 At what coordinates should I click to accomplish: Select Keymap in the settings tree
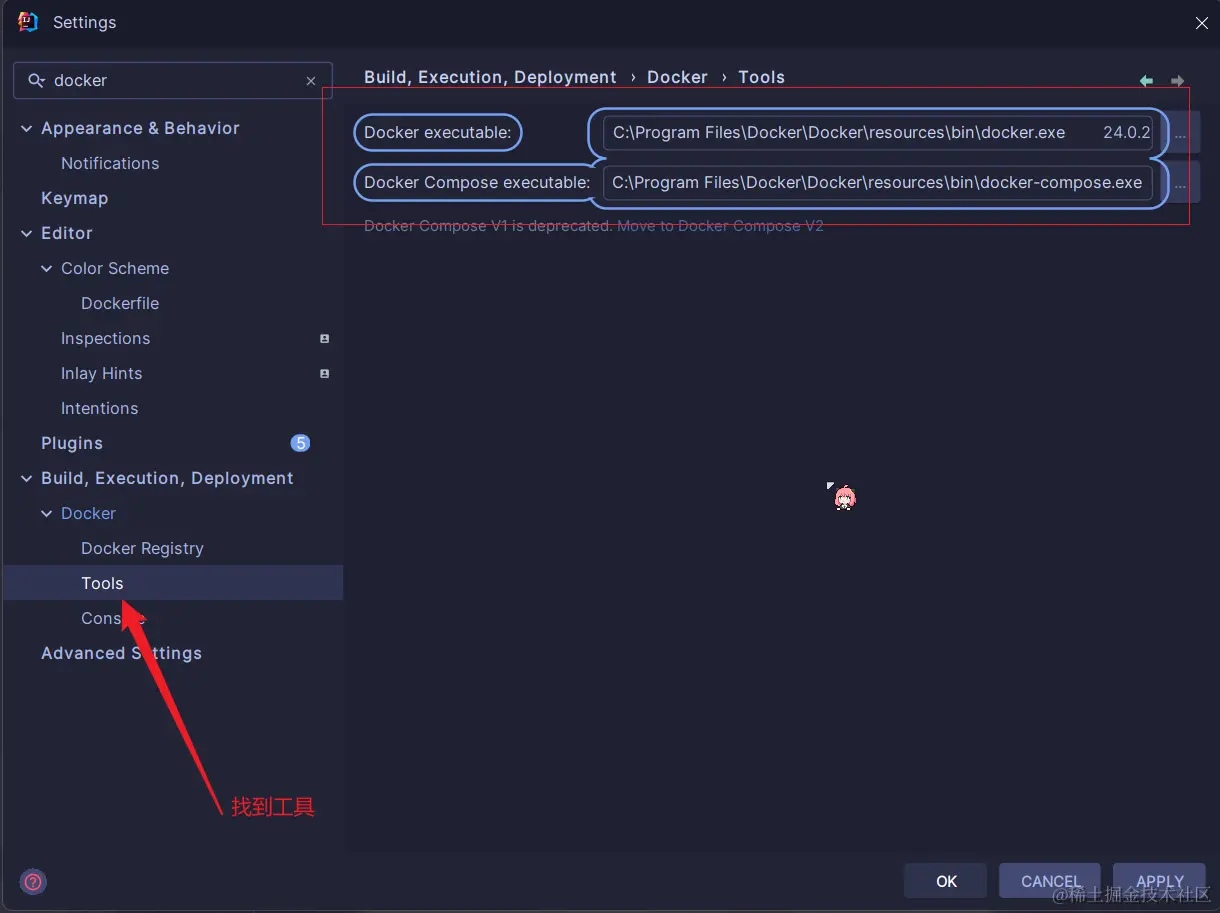point(74,198)
